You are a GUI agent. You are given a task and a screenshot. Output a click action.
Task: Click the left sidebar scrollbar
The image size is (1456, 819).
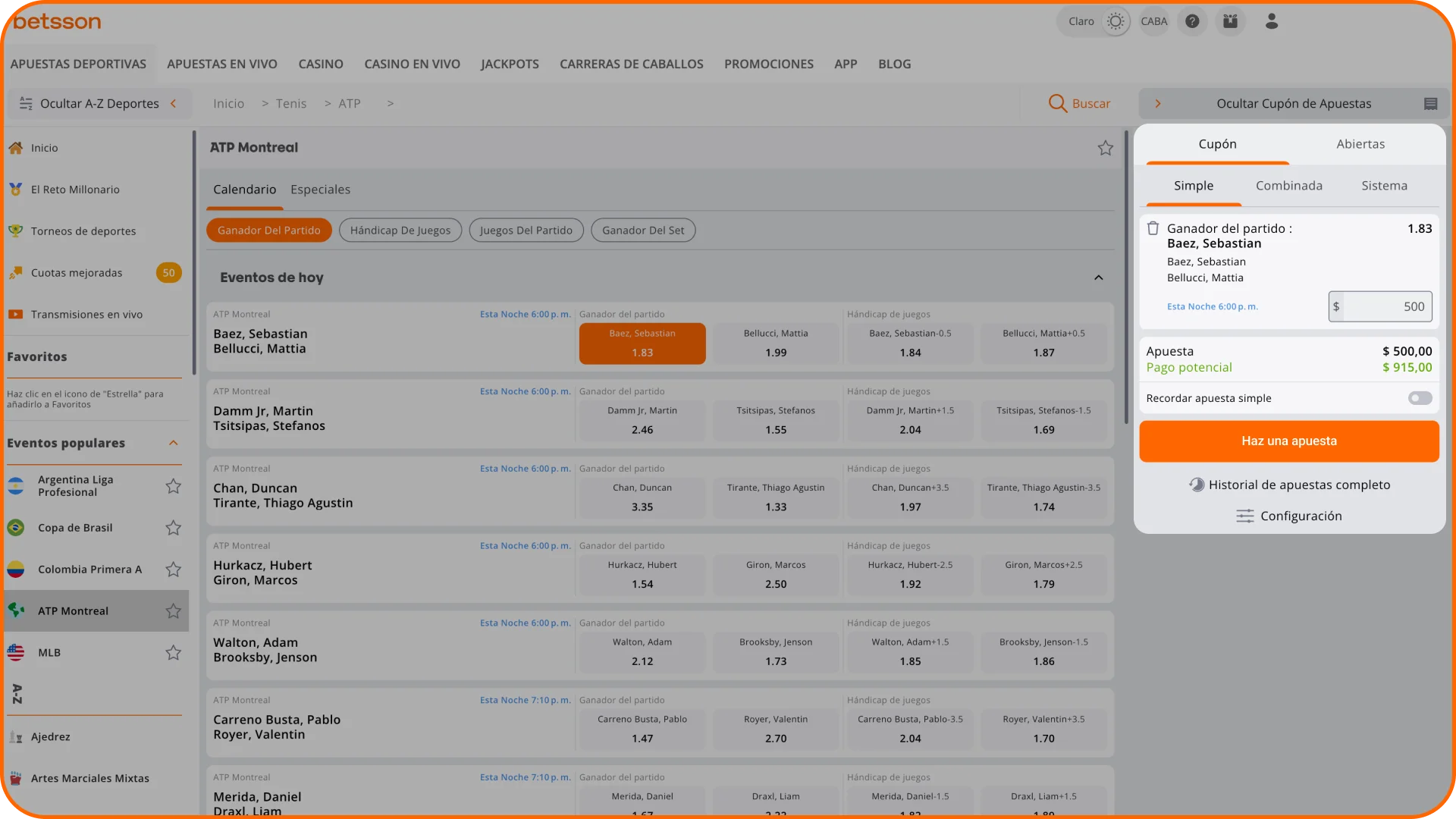194,254
